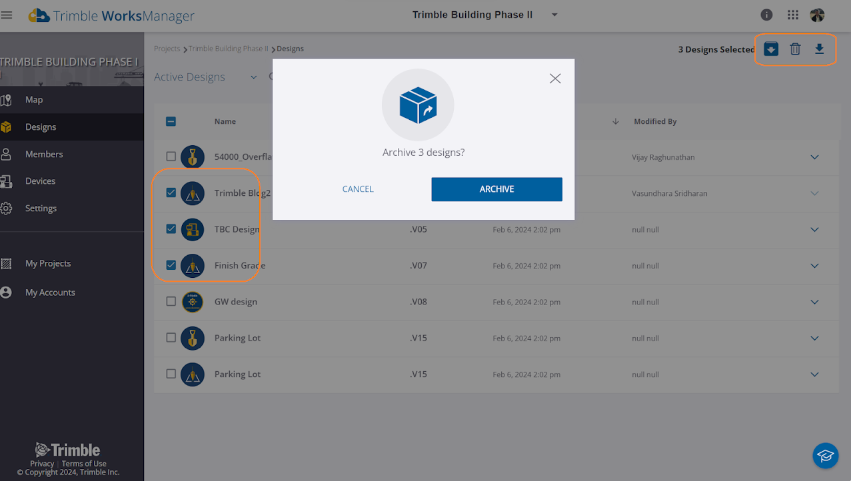
Task: Open the Active Designs filter dropdown
Action: (253, 77)
